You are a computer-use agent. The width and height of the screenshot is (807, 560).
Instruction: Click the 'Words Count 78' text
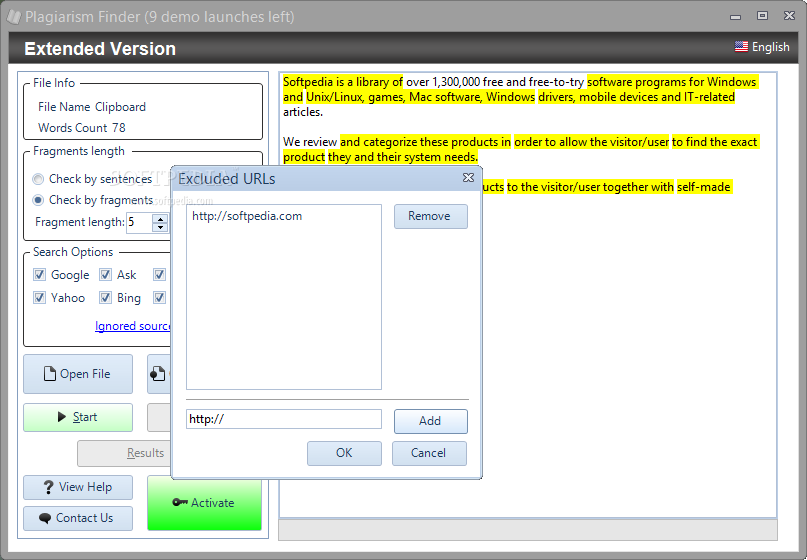[x=81, y=128]
